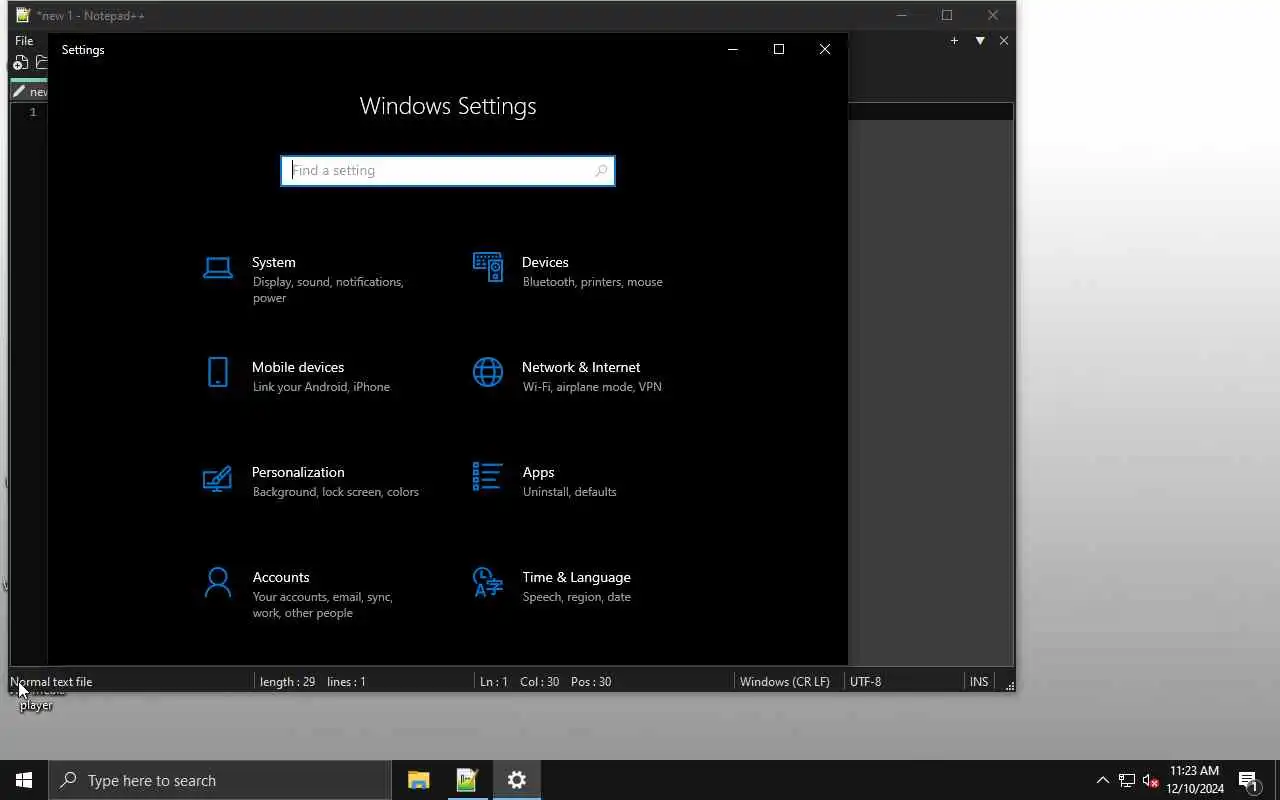Open Action Center notifications icon
This screenshot has height=800, width=1280.
[1248, 780]
